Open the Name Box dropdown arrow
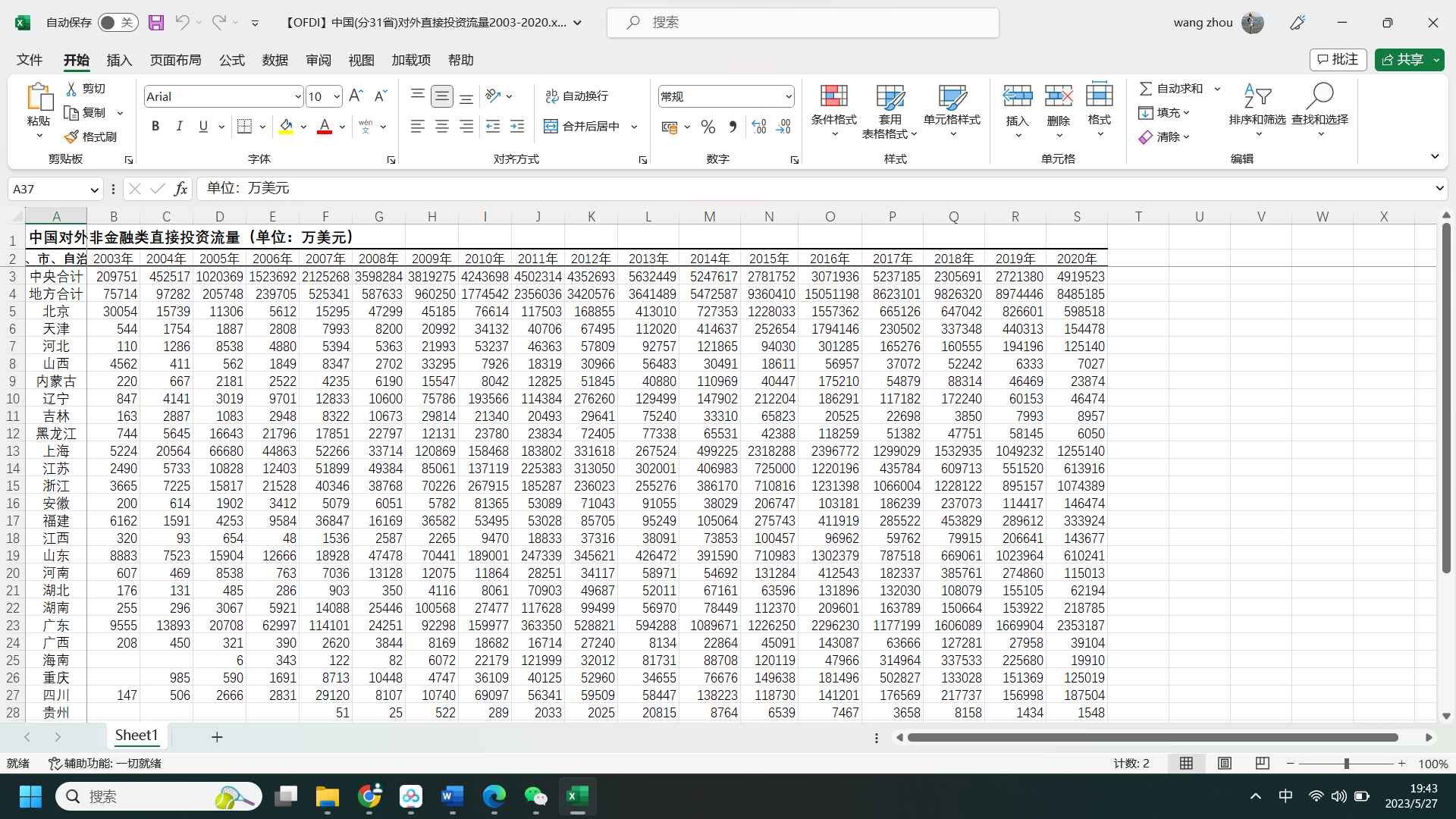The width and height of the screenshot is (1456, 819). tap(94, 190)
